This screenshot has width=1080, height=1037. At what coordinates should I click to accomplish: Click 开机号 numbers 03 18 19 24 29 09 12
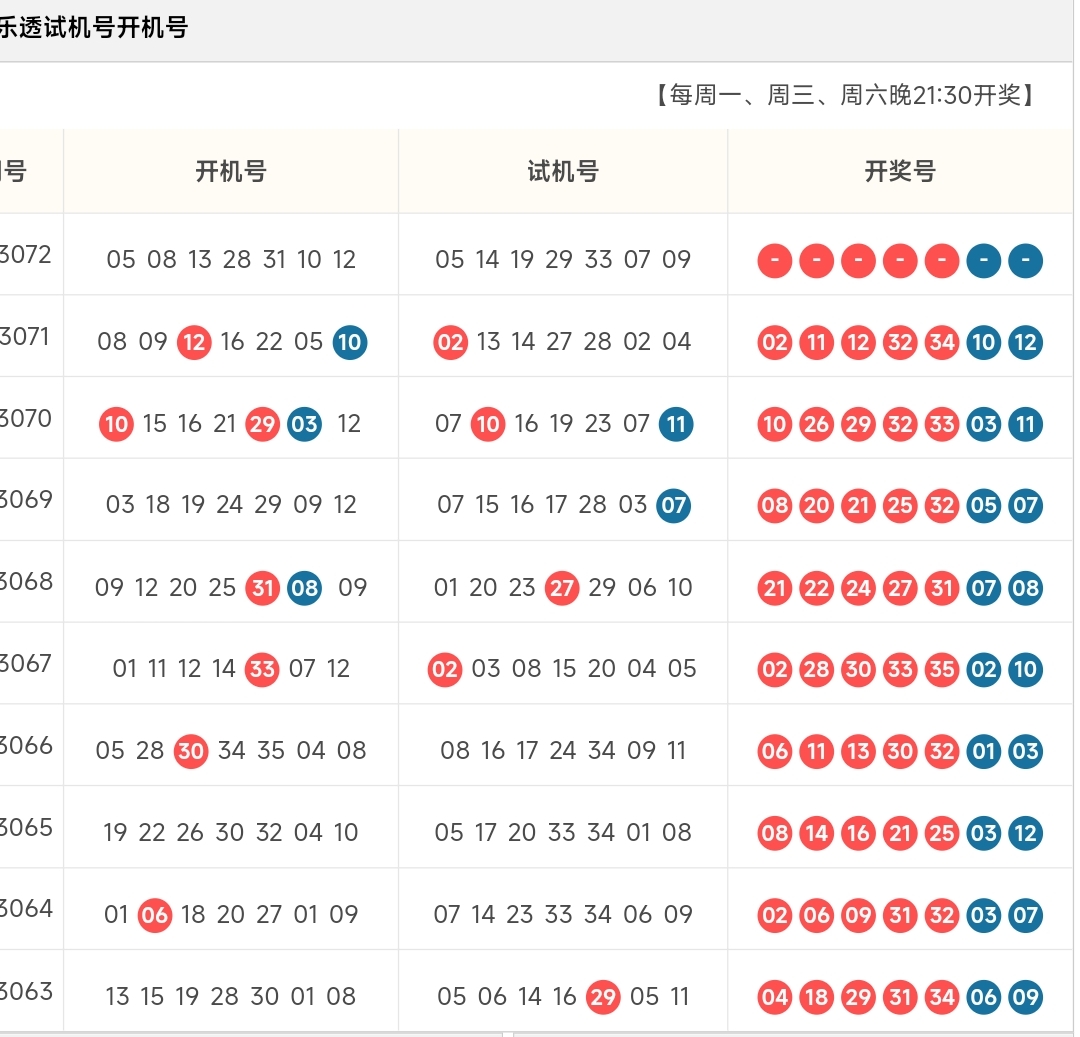[231, 505]
